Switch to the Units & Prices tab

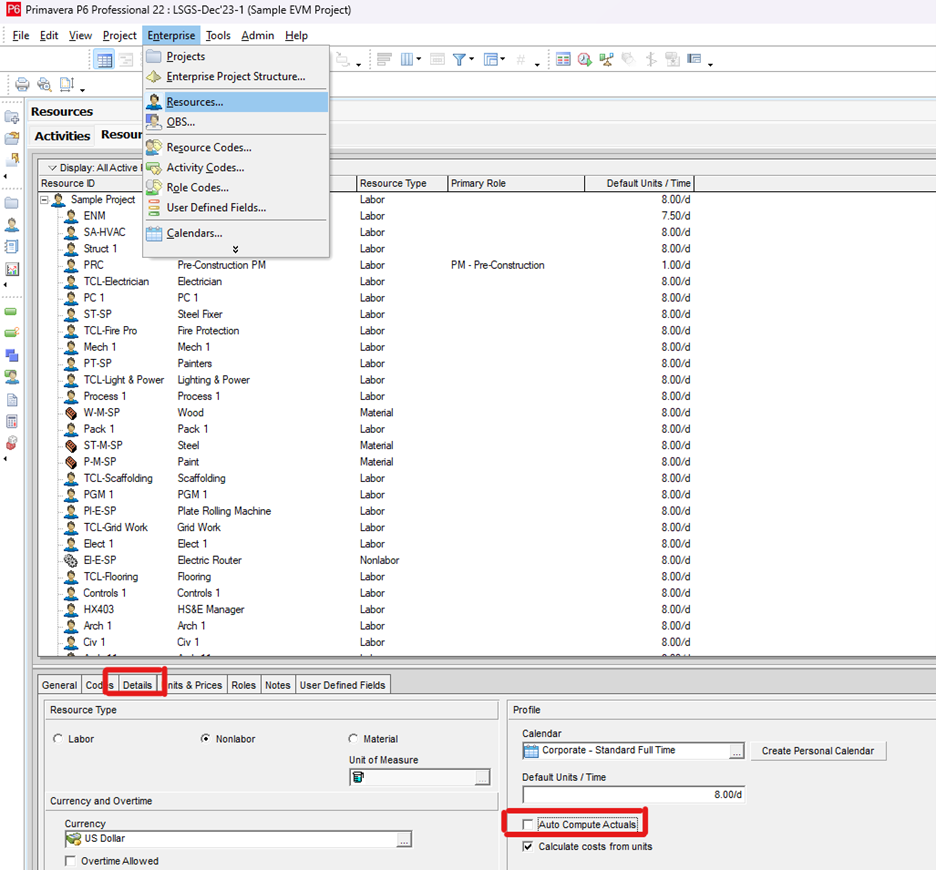pyautogui.click(x=194, y=685)
